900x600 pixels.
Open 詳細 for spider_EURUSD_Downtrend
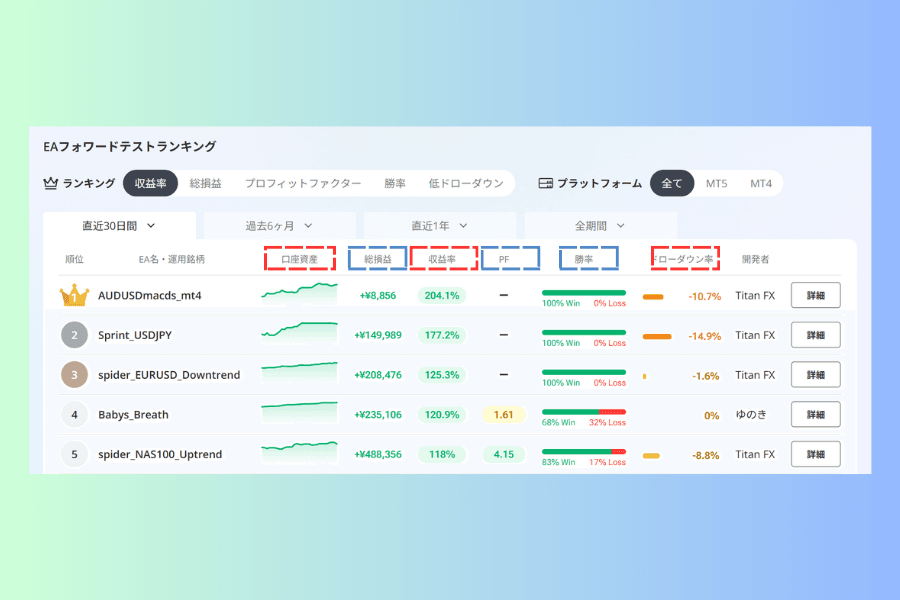(x=816, y=374)
